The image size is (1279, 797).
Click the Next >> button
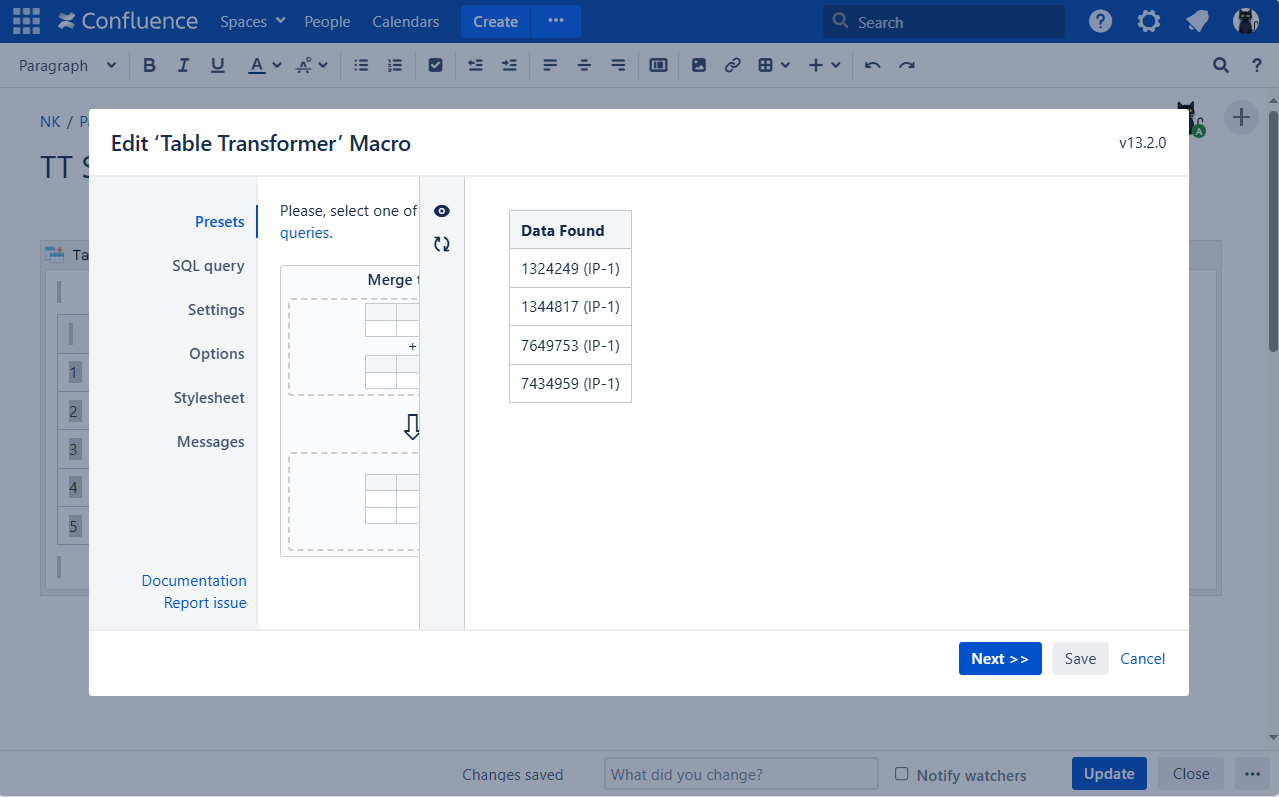999,658
